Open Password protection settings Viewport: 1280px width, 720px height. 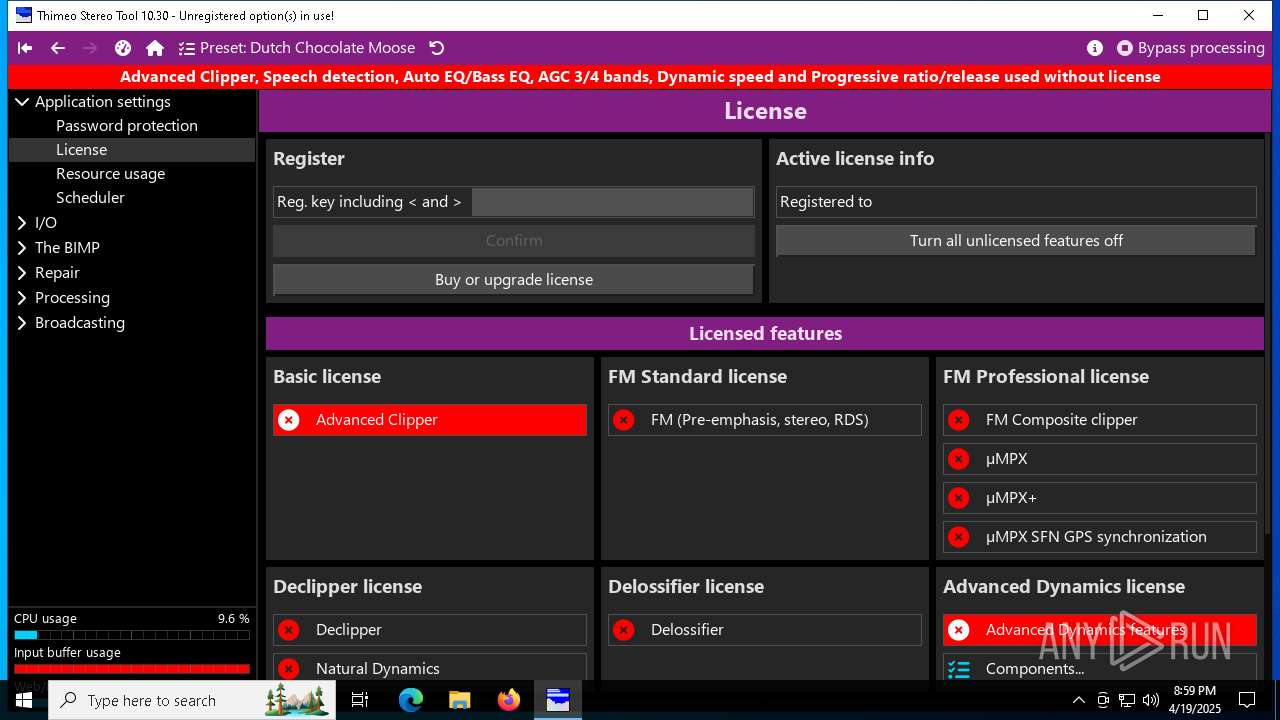coord(127,125)
